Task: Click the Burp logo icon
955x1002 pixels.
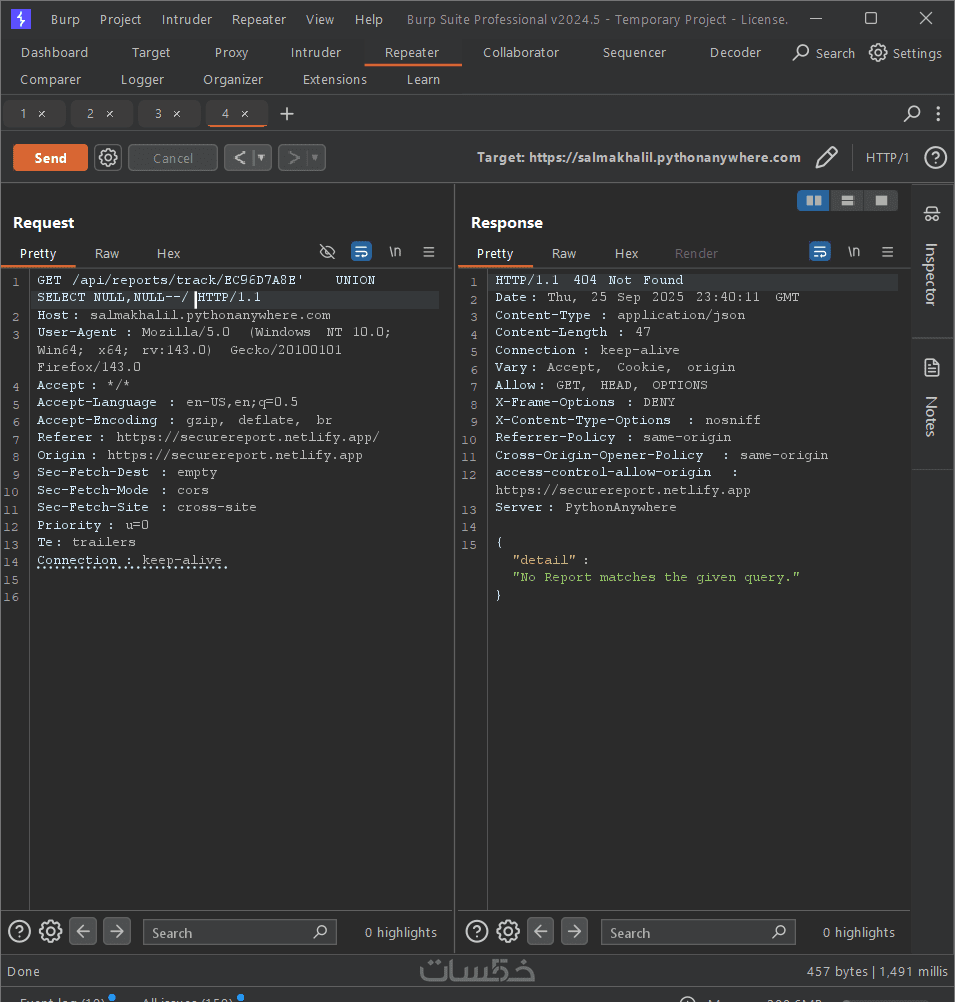Action: [x=20, y=19]
